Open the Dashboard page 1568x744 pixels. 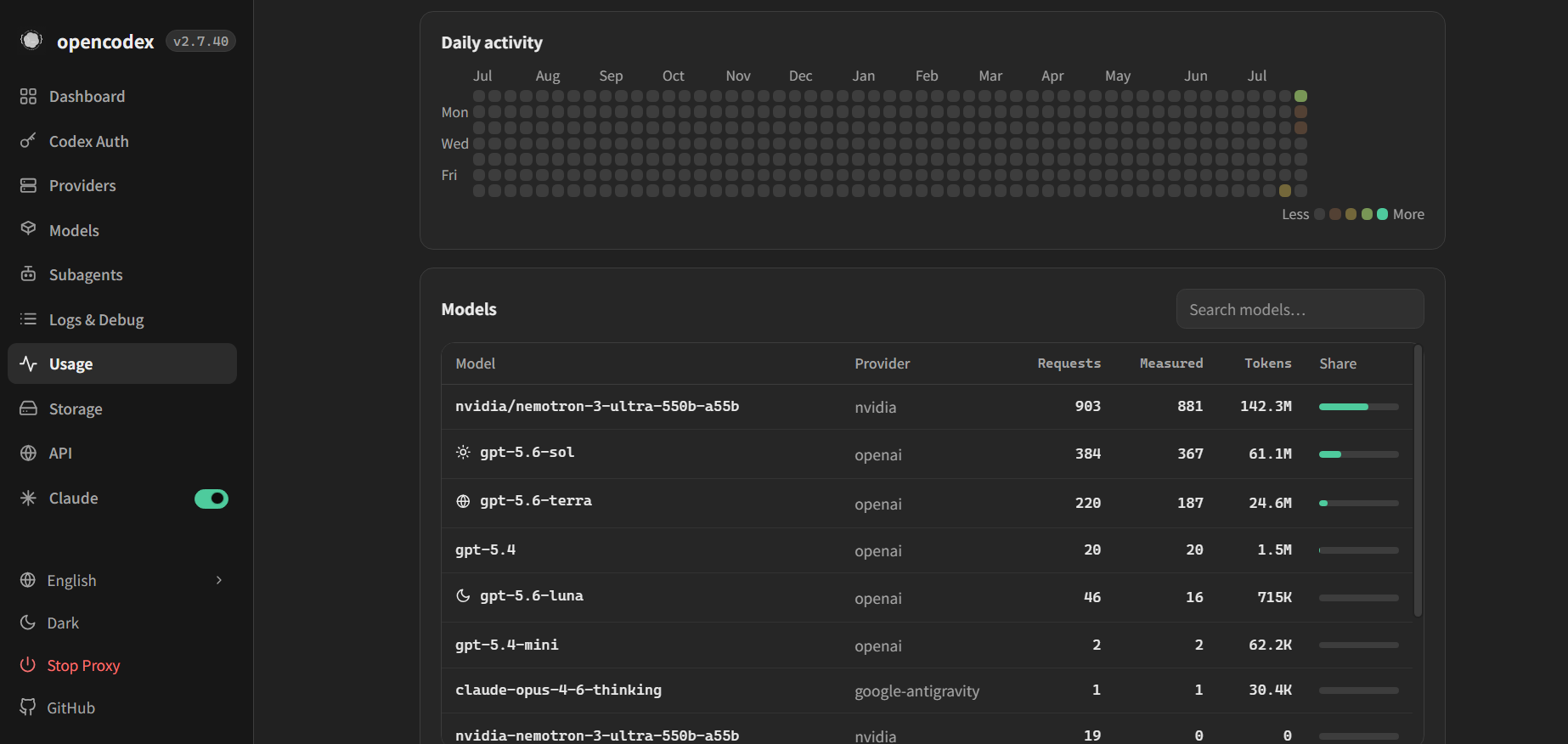pos(122,96)
